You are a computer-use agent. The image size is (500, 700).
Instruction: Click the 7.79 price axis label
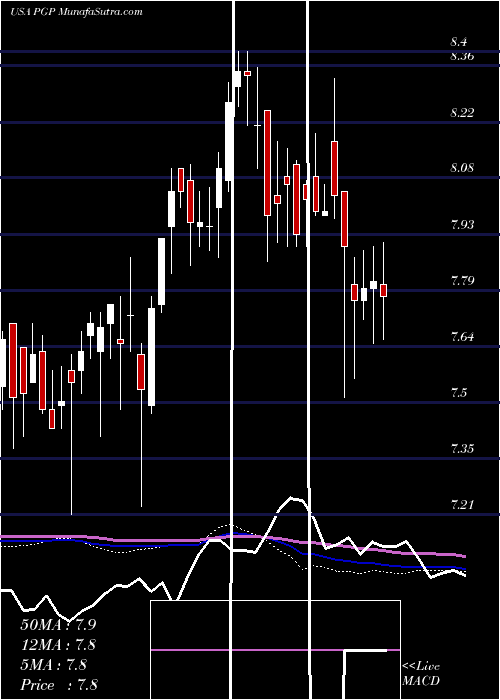(x=462, y=281)
